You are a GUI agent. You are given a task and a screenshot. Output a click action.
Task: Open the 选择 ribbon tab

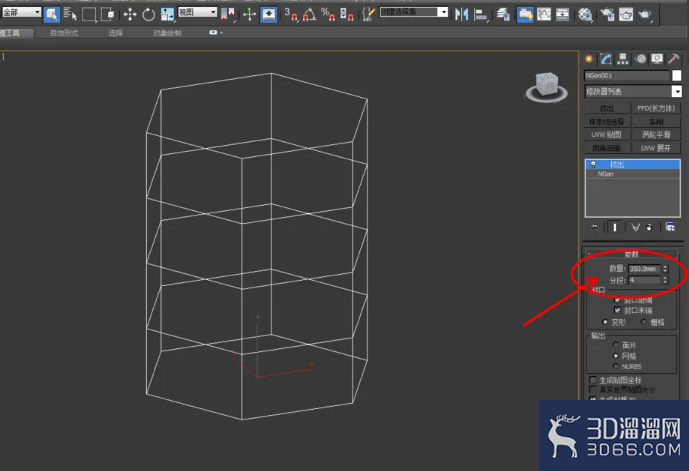pos(116,33)
